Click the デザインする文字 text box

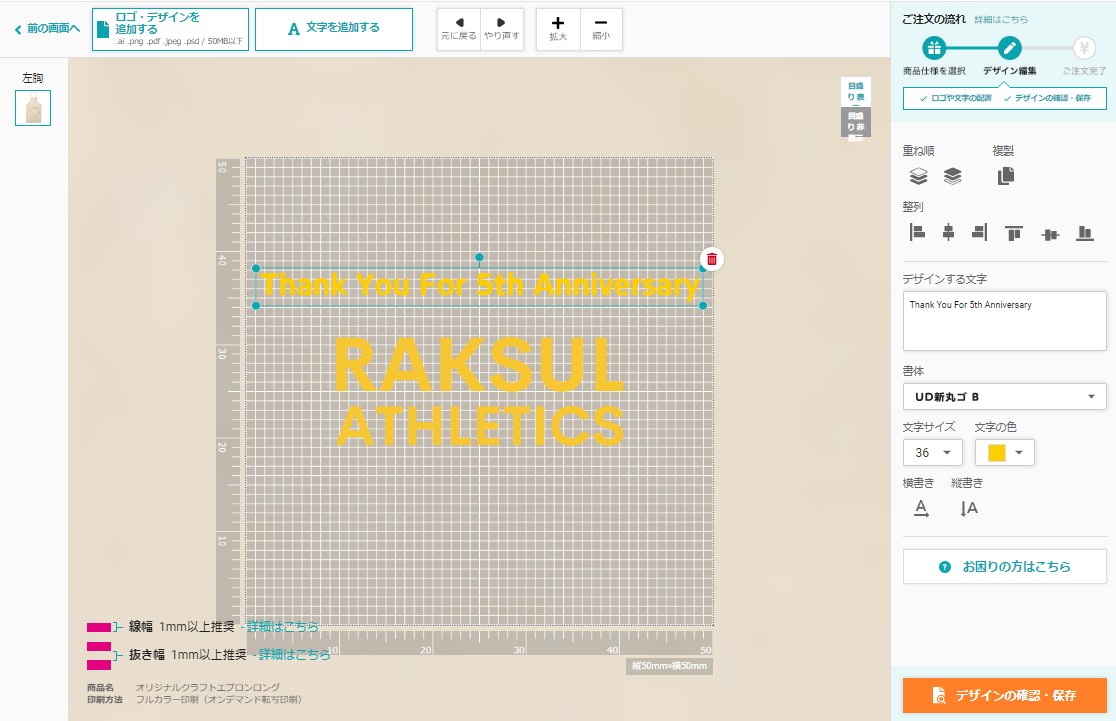[x=1004, y=320]
